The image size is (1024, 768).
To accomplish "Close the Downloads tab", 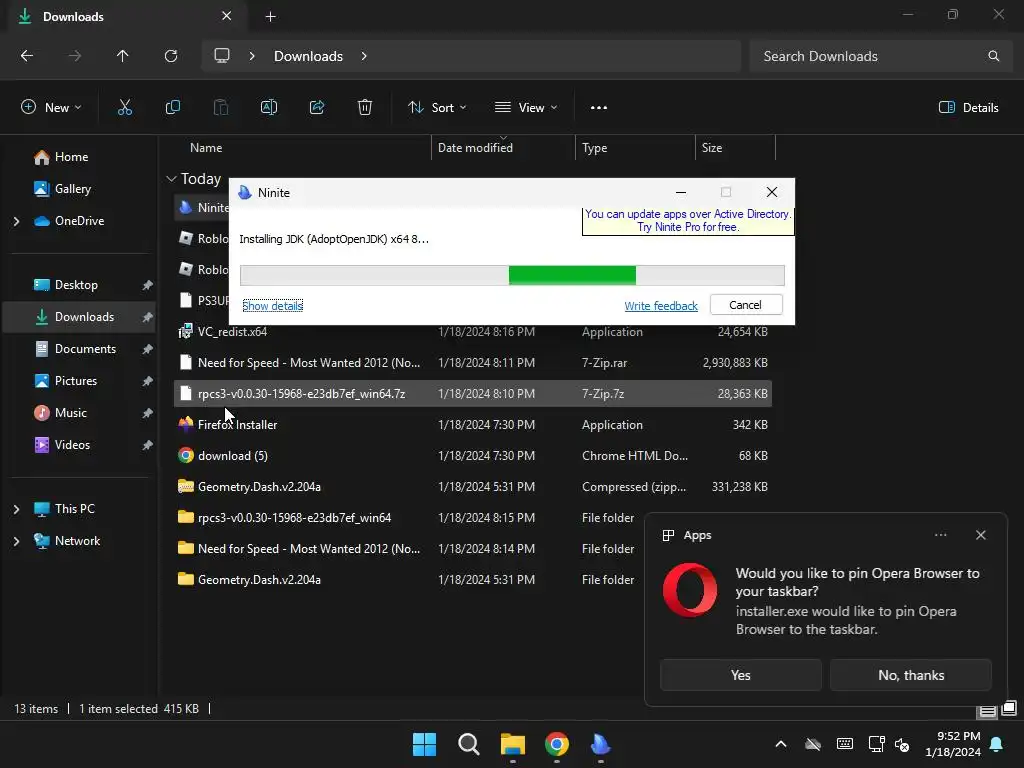I will [227, 16].
